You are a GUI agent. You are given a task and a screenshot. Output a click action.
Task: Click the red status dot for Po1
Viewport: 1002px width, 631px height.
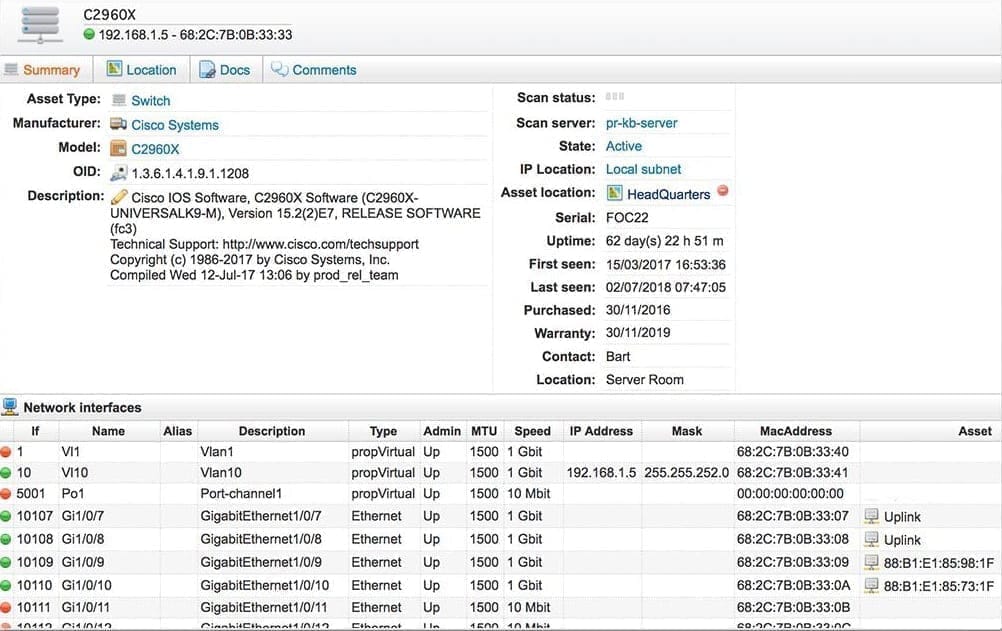(x=6, y=494)
